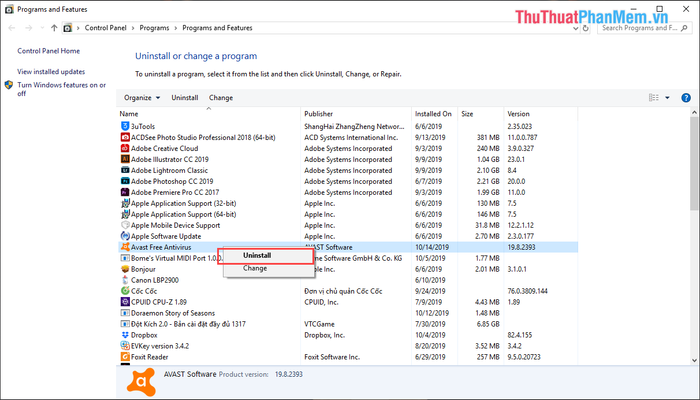Click VTCGame publisher cell
This screenshot has height=400, width=700.
319,324
